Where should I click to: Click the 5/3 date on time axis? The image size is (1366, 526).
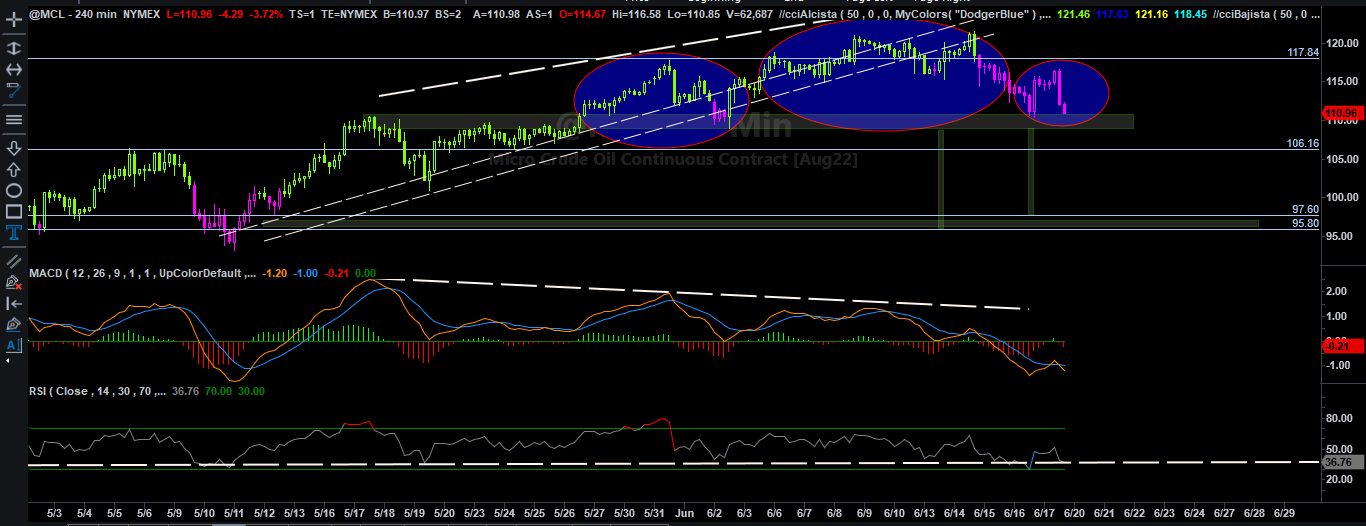[x=54, y=513]
